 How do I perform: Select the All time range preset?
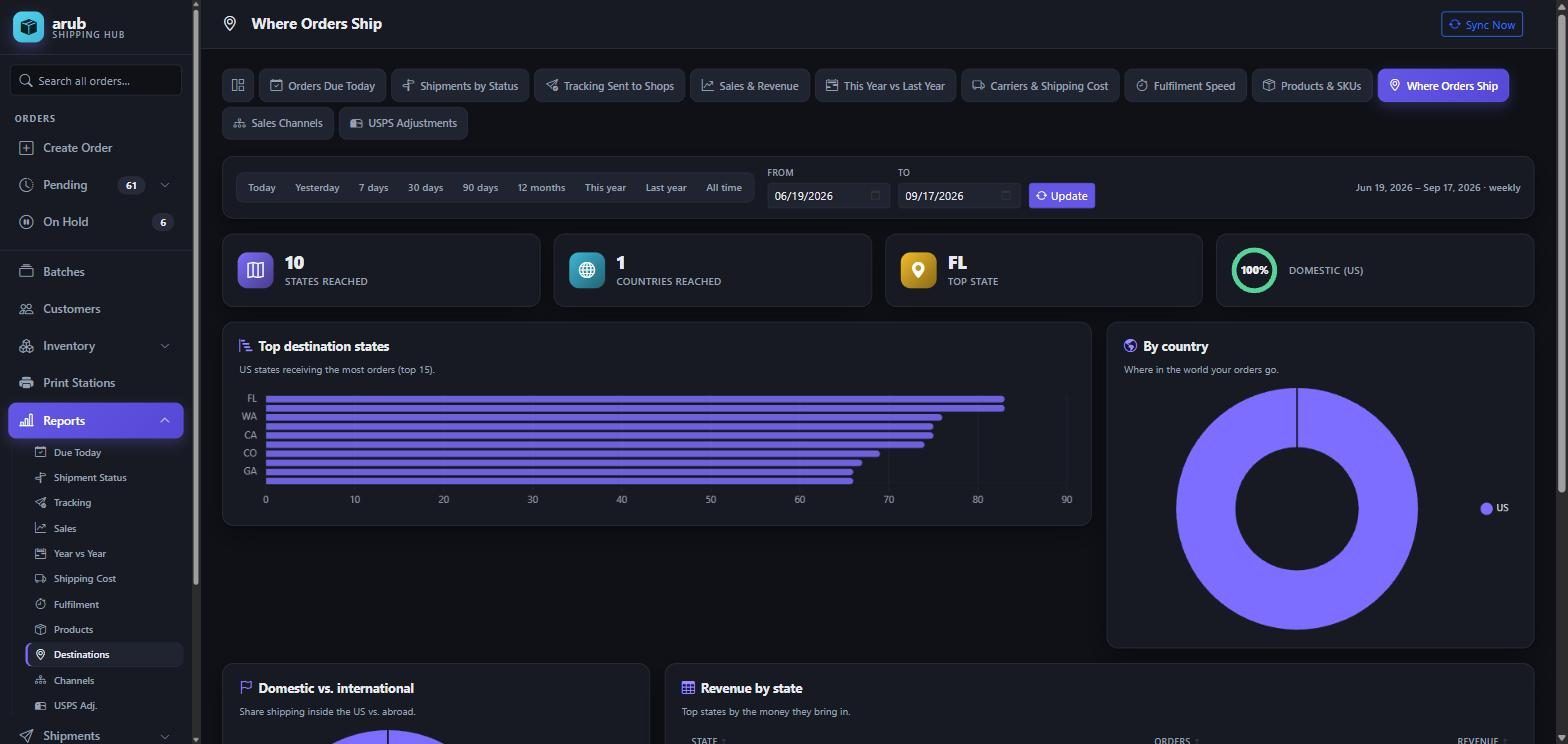pyautogui.click(x=724, y=188)
